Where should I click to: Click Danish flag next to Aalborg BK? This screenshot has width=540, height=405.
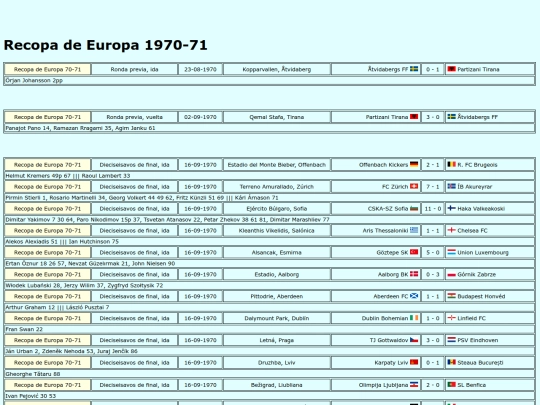pos(414,274)
